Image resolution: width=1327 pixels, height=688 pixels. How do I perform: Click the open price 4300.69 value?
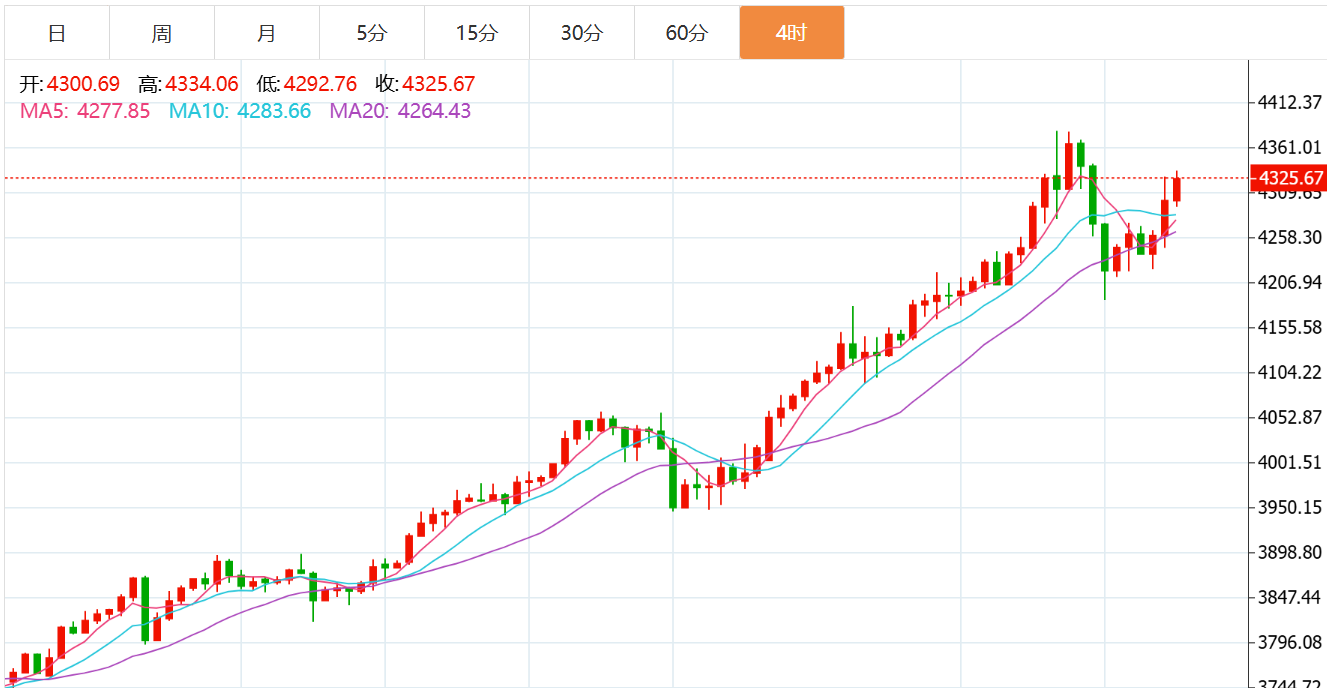pyautogui.click(x=83, y=85)
